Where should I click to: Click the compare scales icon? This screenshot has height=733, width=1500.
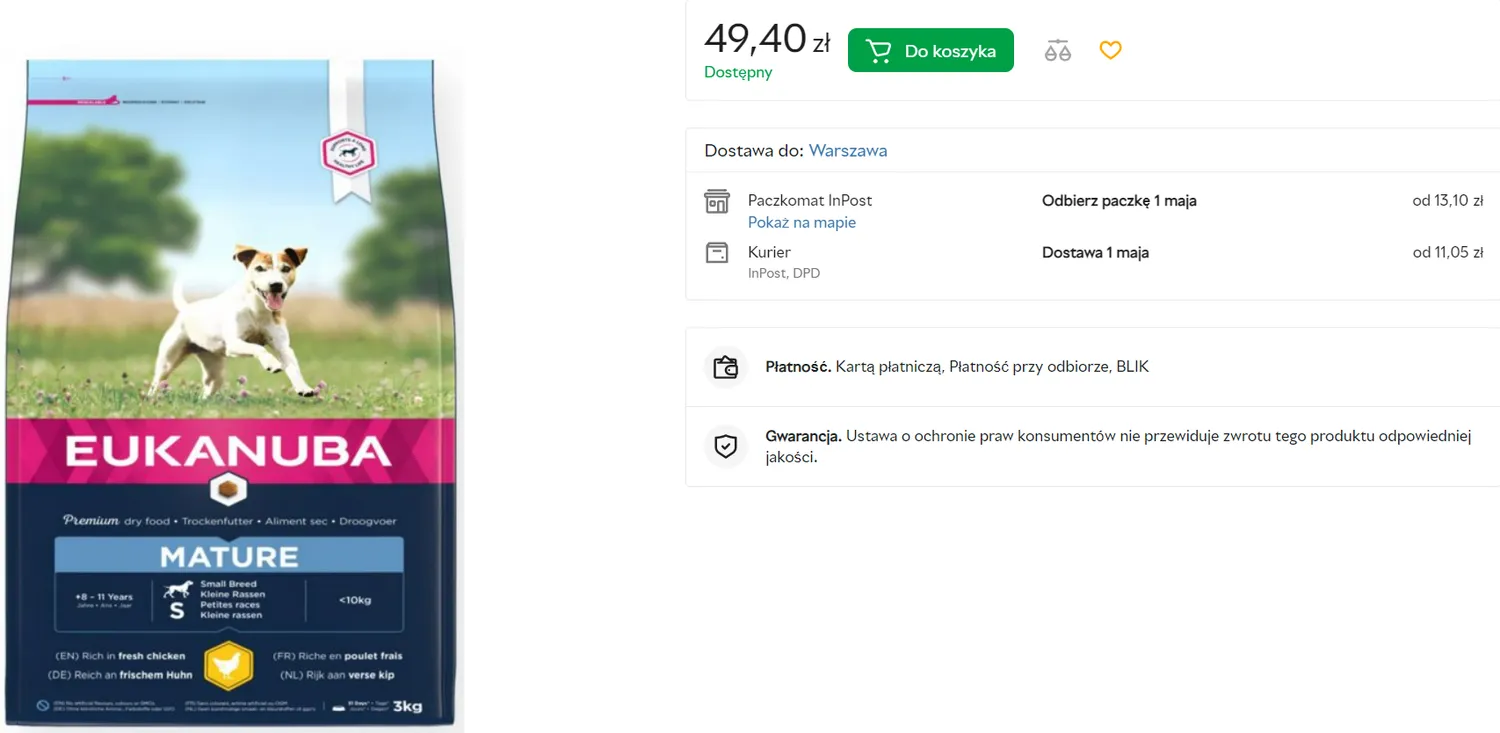(1057, 50)
